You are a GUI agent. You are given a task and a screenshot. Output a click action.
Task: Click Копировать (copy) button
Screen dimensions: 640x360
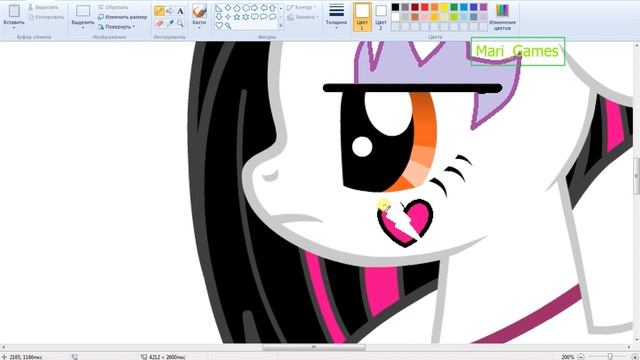pyautogui.click(x=46, y=17)
